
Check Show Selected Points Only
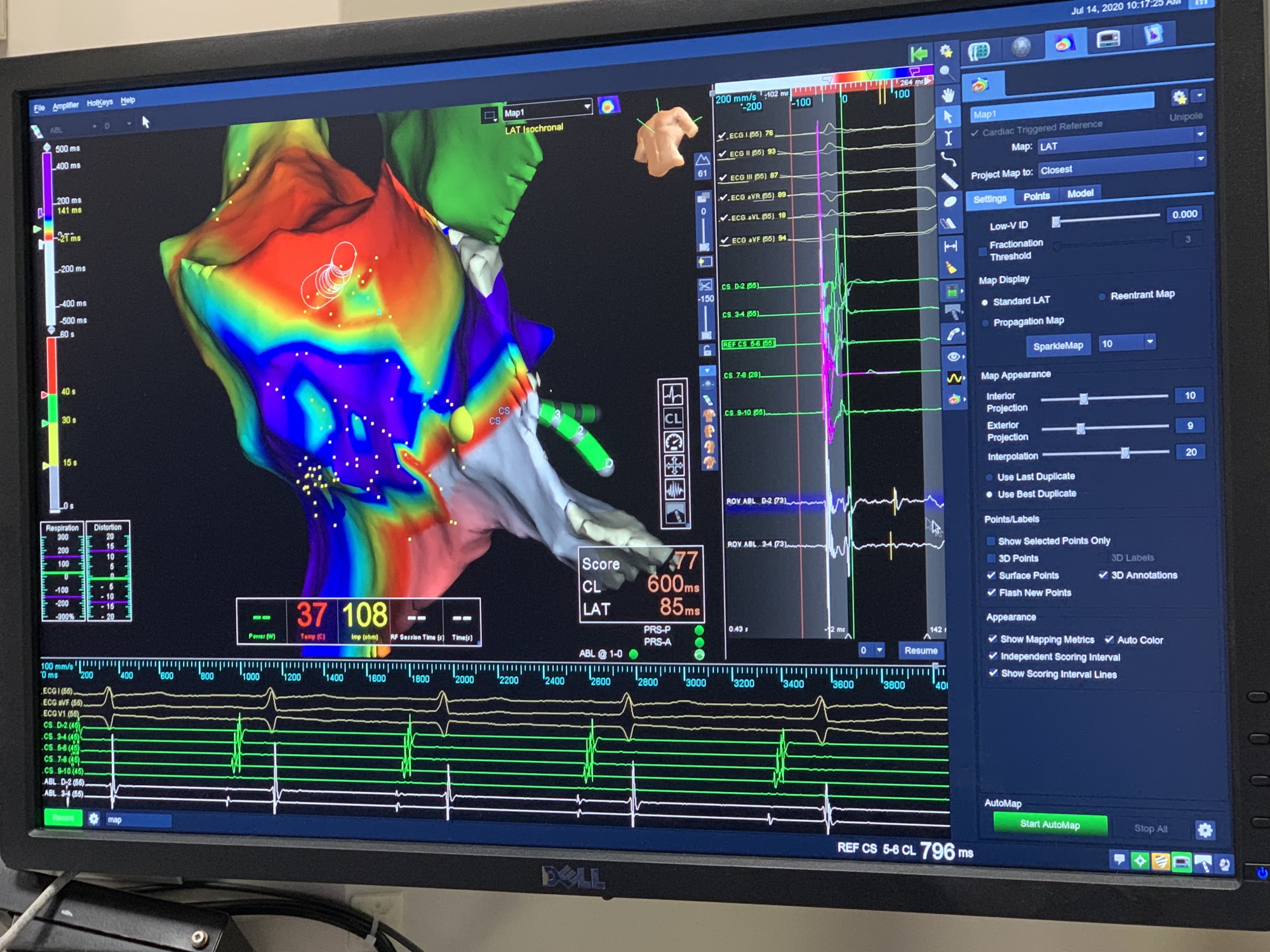click(x=990, y=541)
